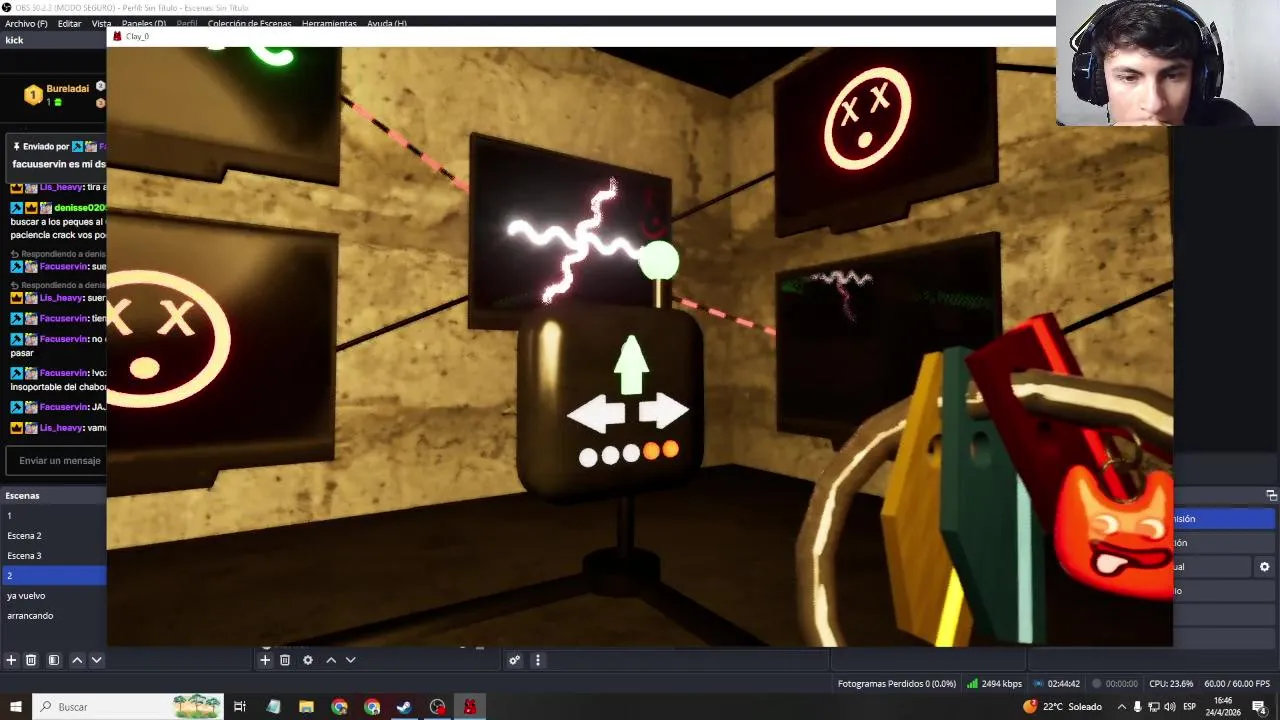Move source up arrow
Screen dimensions: 1280x720
click(331, 660)
